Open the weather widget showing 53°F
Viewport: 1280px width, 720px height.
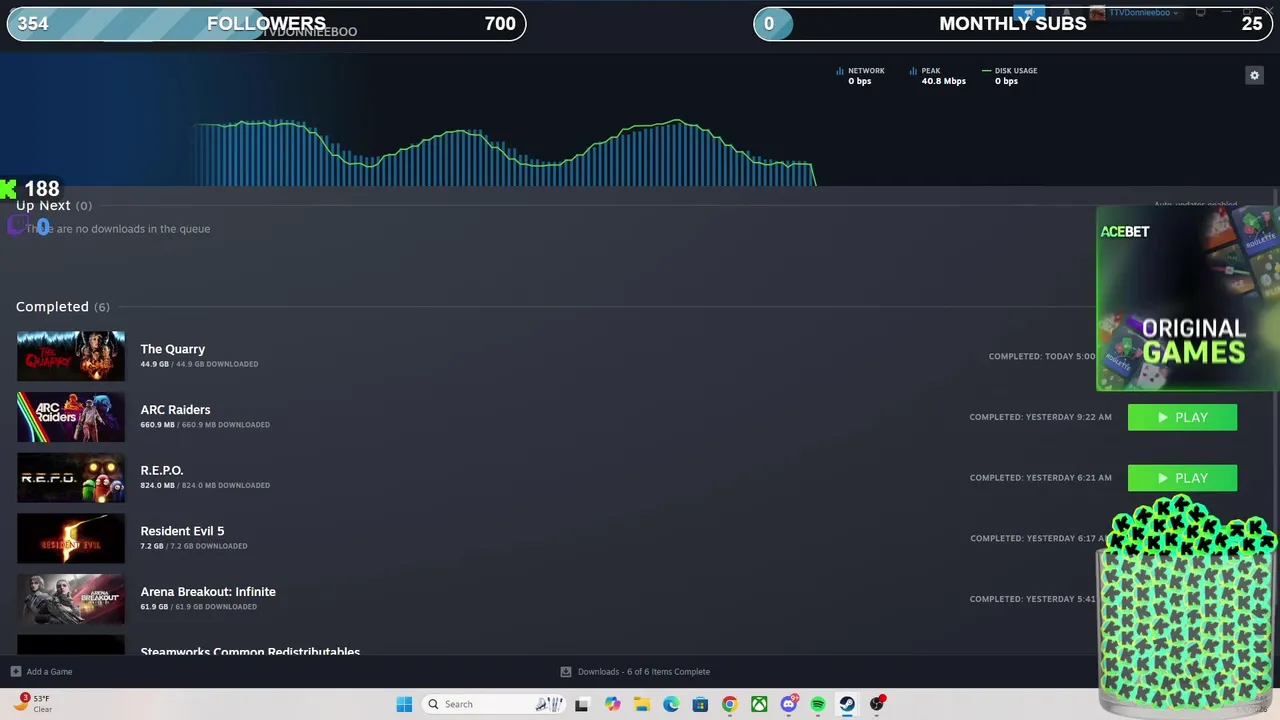pos(32,704)
